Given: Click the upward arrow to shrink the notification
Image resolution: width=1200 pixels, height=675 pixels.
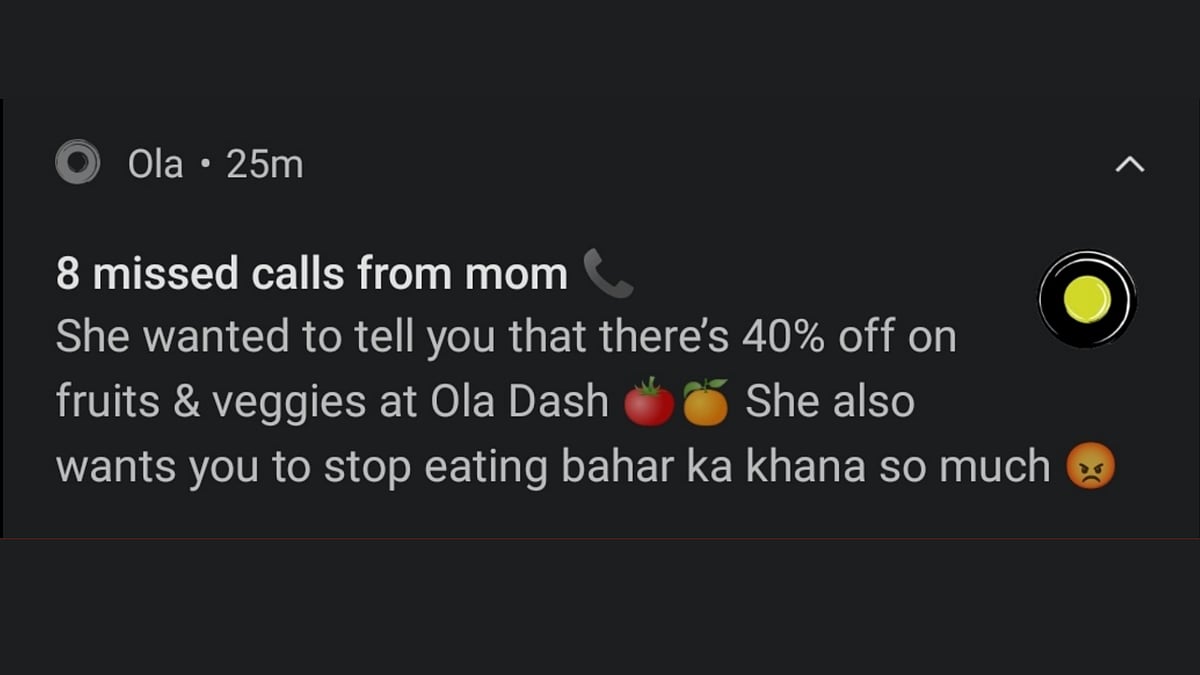Looking at the screenshot, I should click(1130, 163).
